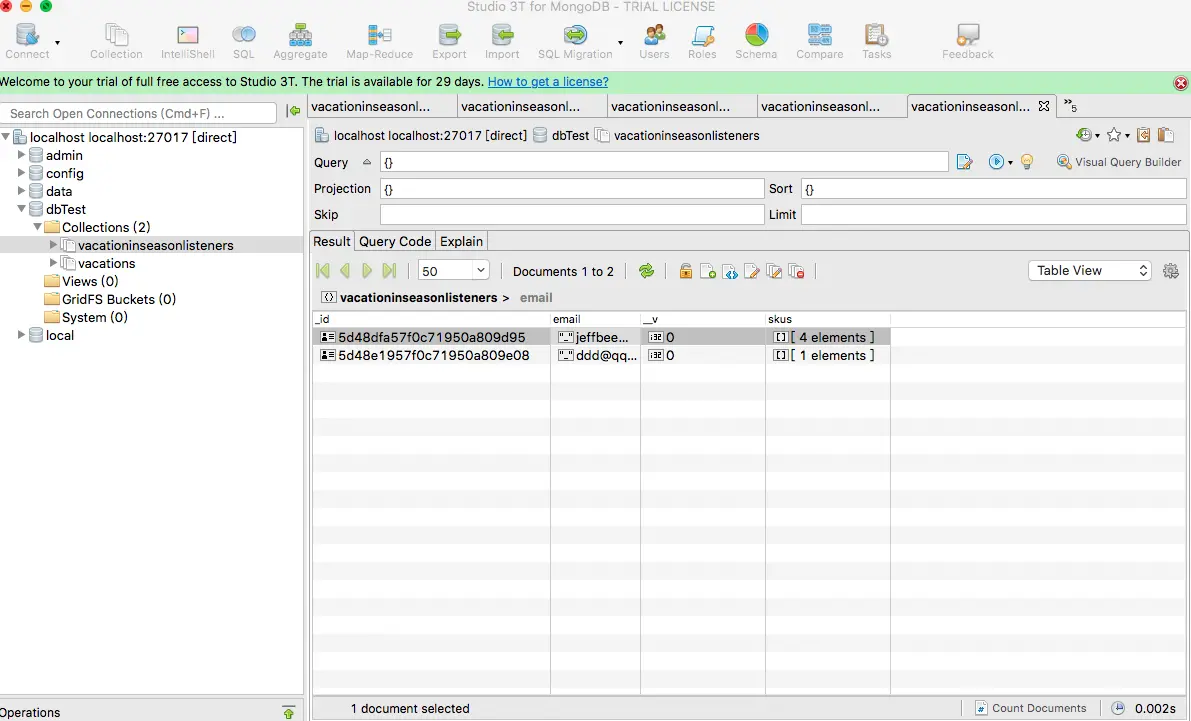The image size is (1191, 721).
Task: Open the How to get a license link
Action: [x=548, y=82]
